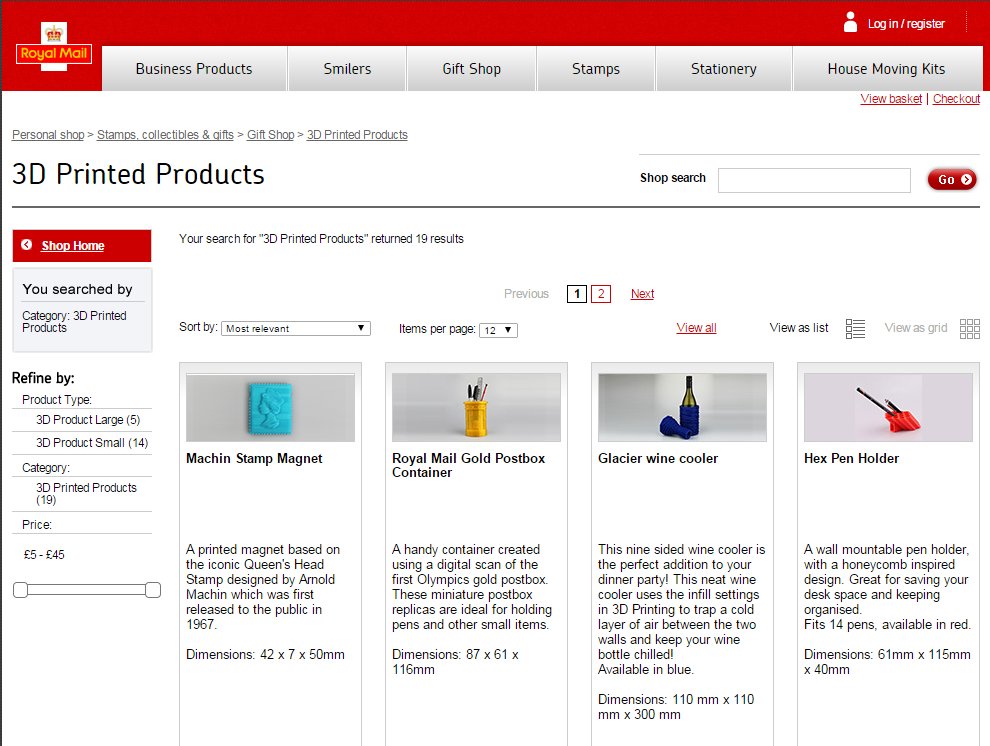
Task: Click the user profile icon
Action: 850,22
